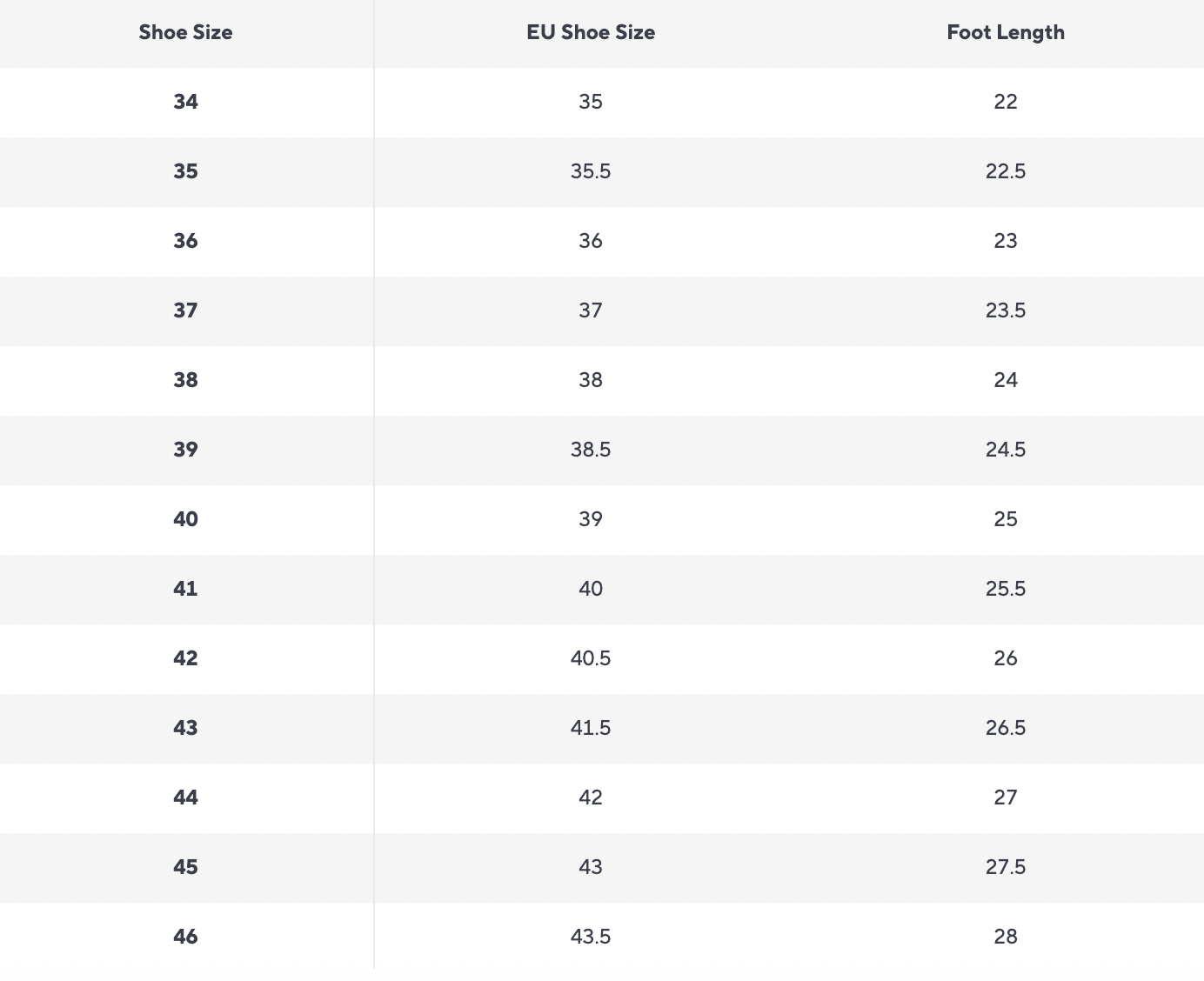Click the Foot Length column header
The height and width of the screenshot is (981, 1204).
pos(1006,32)
